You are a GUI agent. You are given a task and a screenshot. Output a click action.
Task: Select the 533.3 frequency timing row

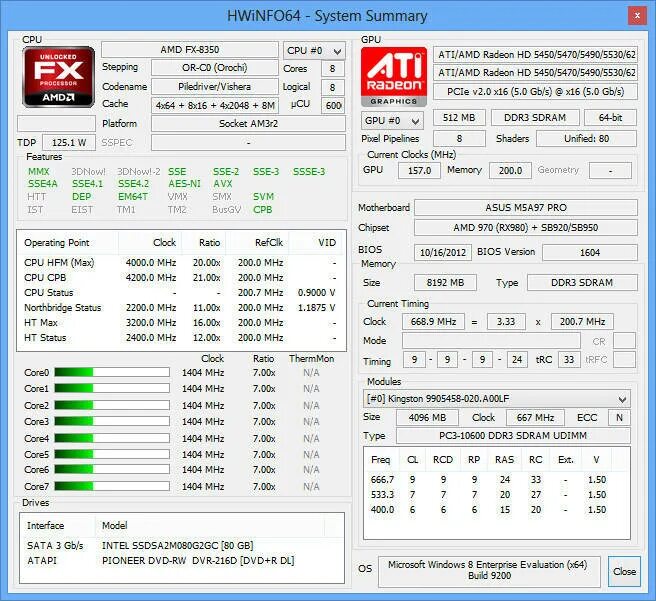497,495
